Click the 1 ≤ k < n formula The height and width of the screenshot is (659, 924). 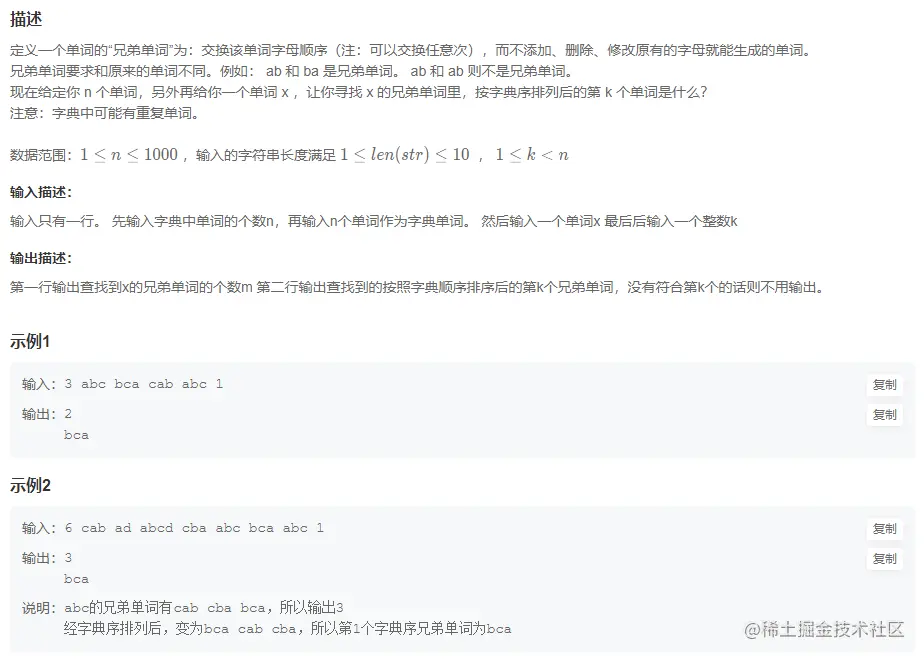(532, 155)
